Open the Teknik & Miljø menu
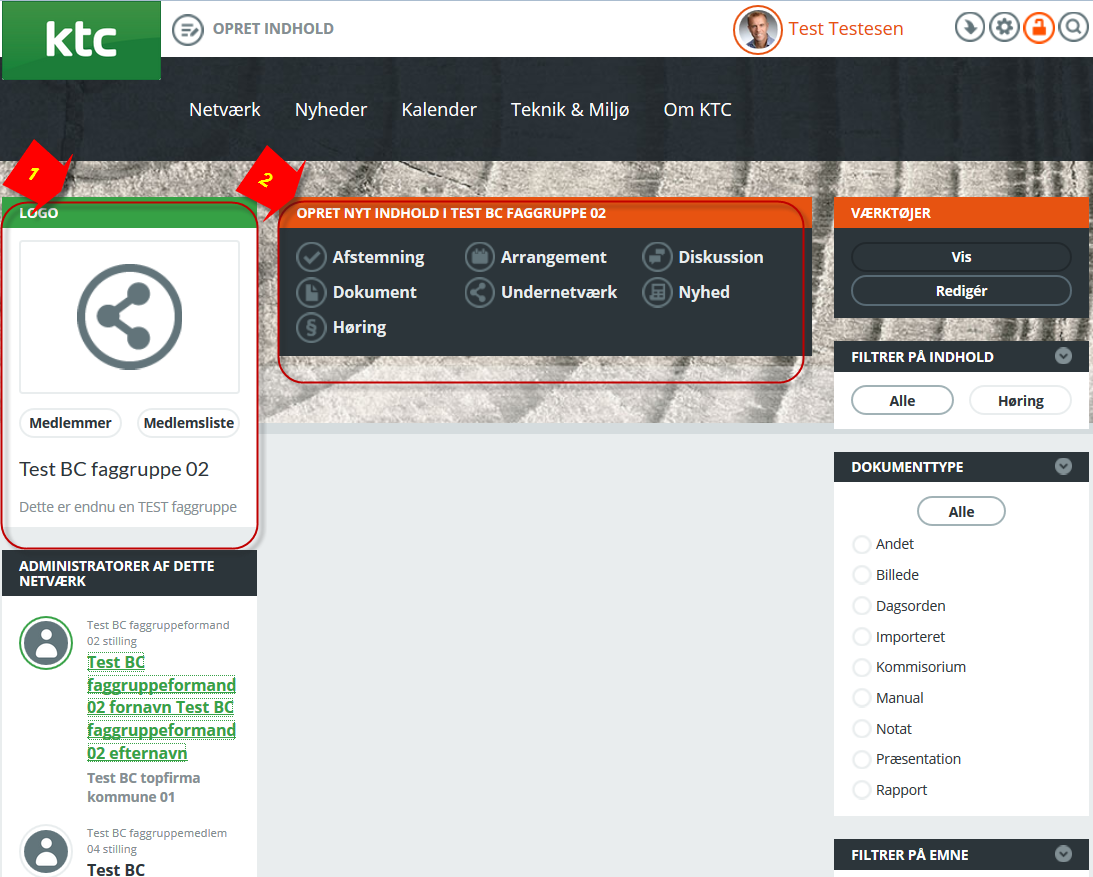The height and width of the screenshot is (877, 1093). click(x=570, y=109)
